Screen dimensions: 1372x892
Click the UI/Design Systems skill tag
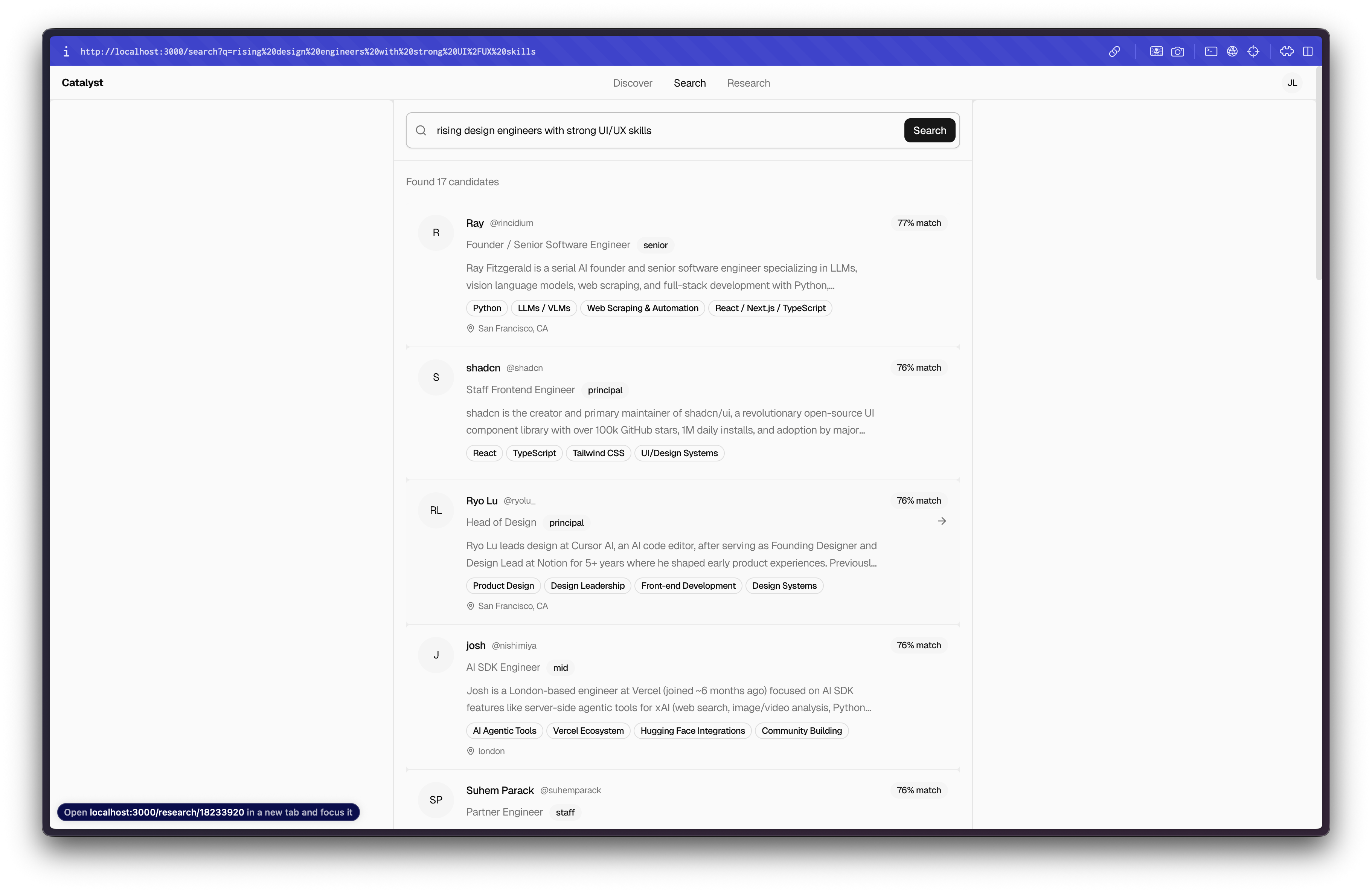pos(679,453)
